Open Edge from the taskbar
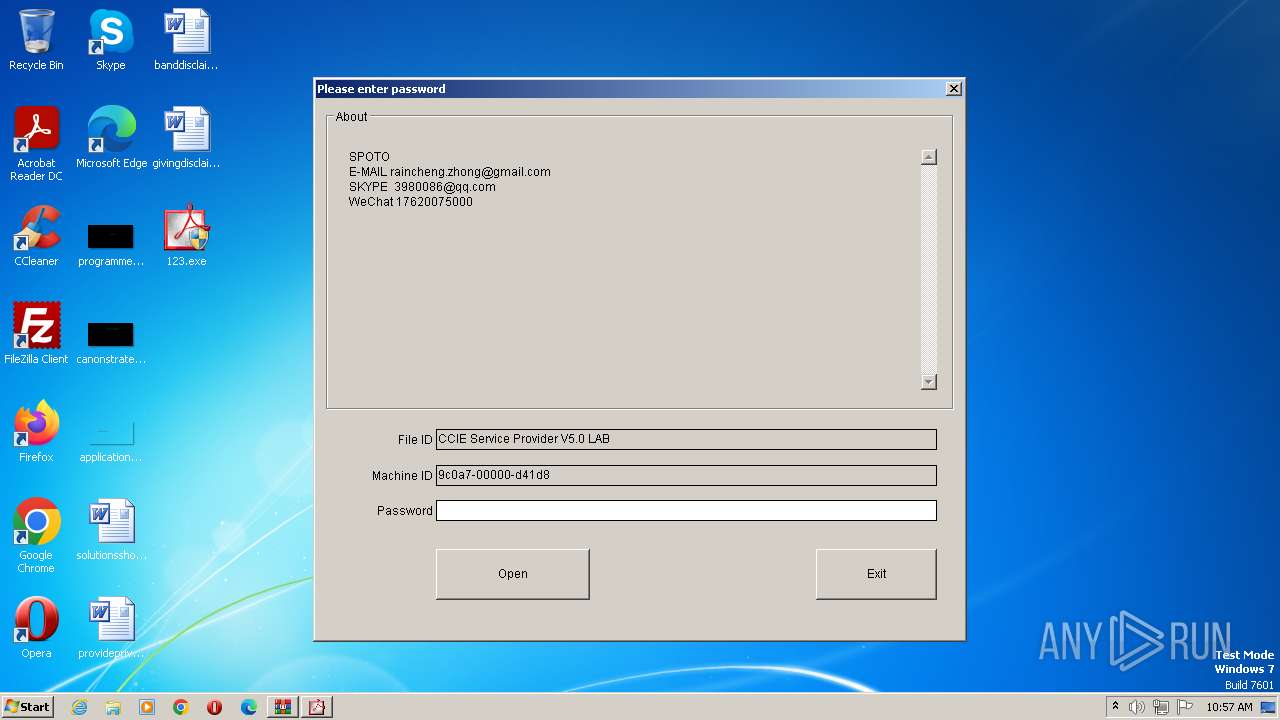1280x720 pixels. tap(248, 707)
